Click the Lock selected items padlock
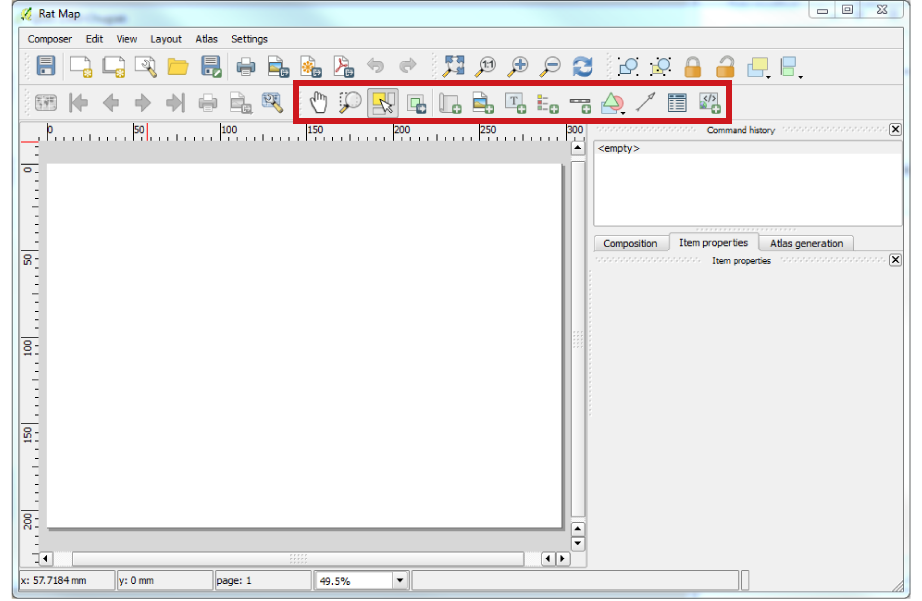The image size is (922, 601). [x=692, y=67]
